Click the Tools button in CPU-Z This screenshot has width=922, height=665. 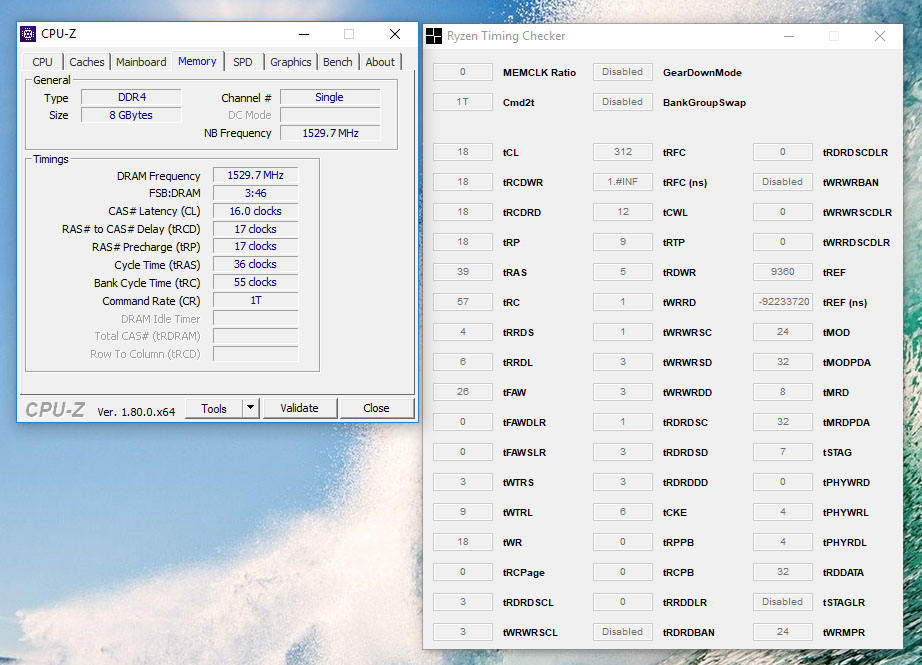click(x=214, y=408)
